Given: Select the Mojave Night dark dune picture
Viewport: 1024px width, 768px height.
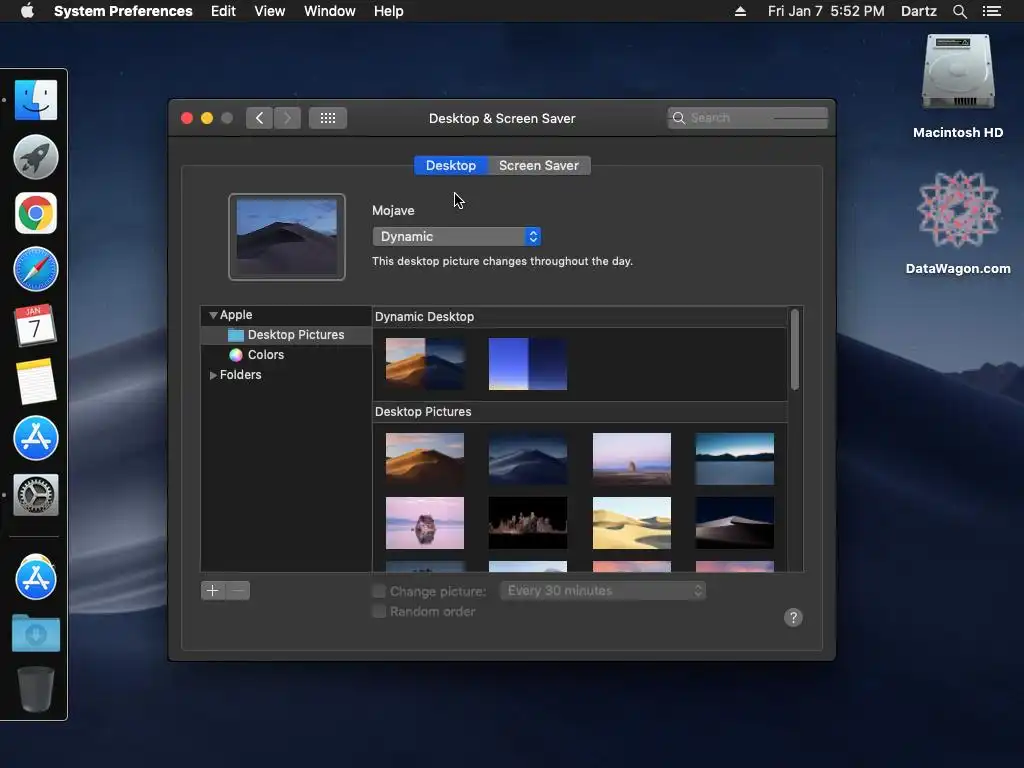Looking at the screenshot, I should [528, 458].
